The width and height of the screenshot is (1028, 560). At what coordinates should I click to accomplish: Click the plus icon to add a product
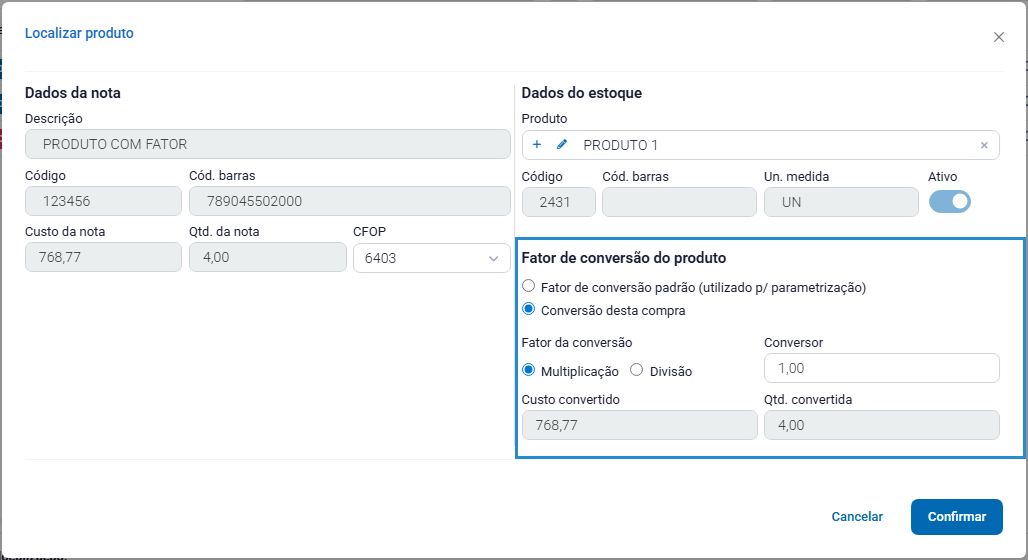pos(537,145)
